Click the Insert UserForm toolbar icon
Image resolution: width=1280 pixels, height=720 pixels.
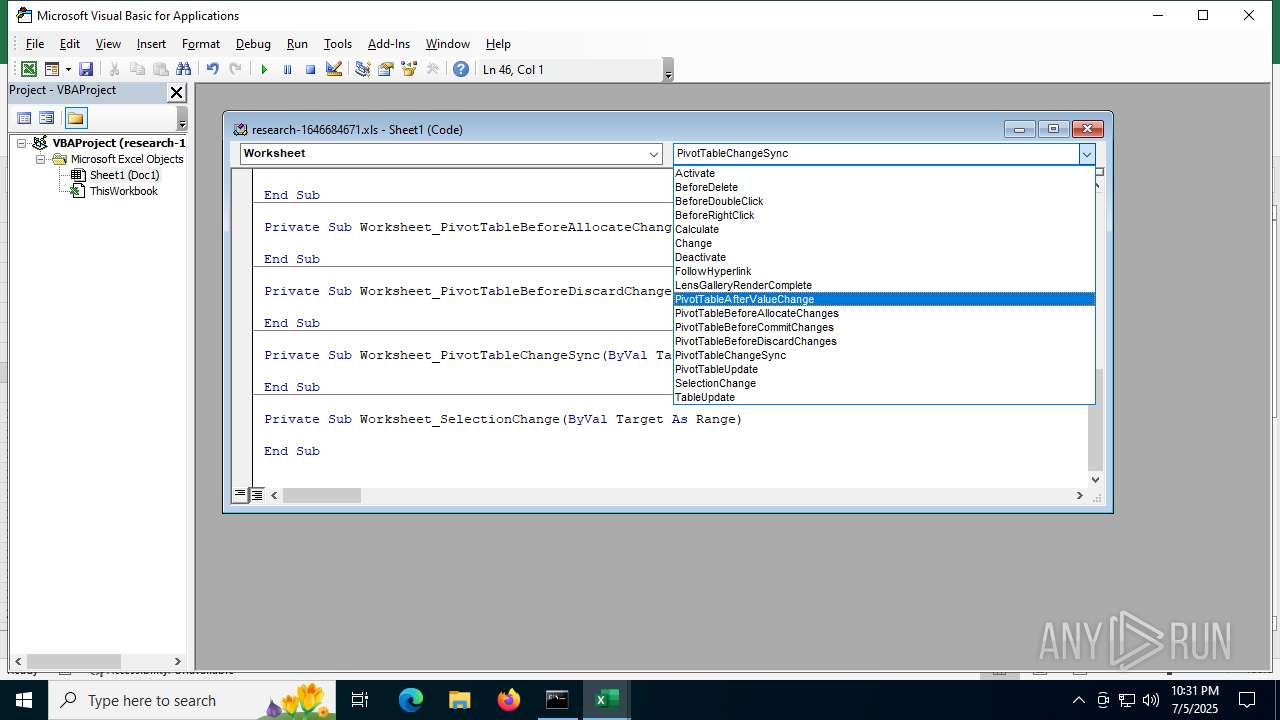51,69
